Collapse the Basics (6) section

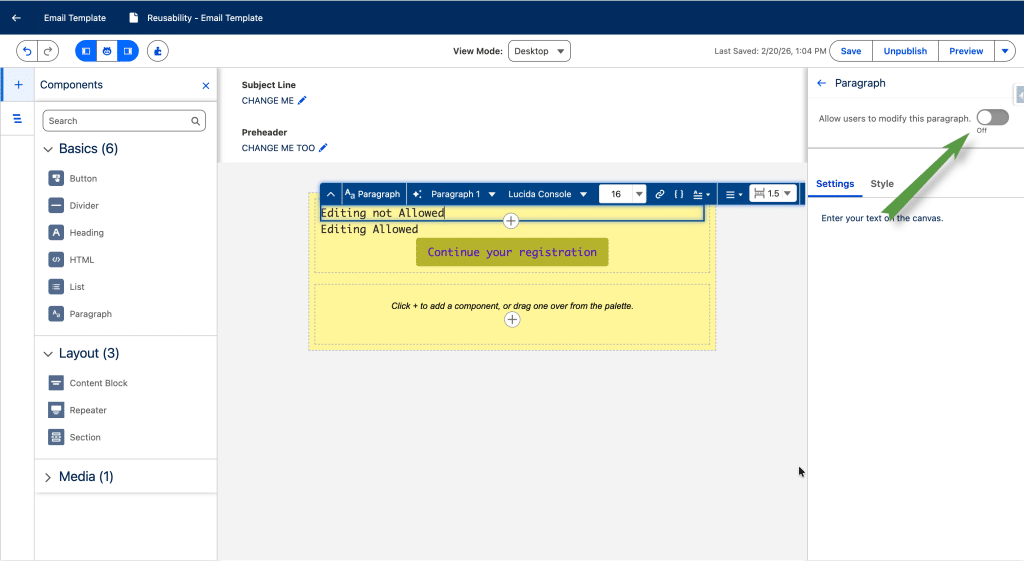tap(47, 150)
